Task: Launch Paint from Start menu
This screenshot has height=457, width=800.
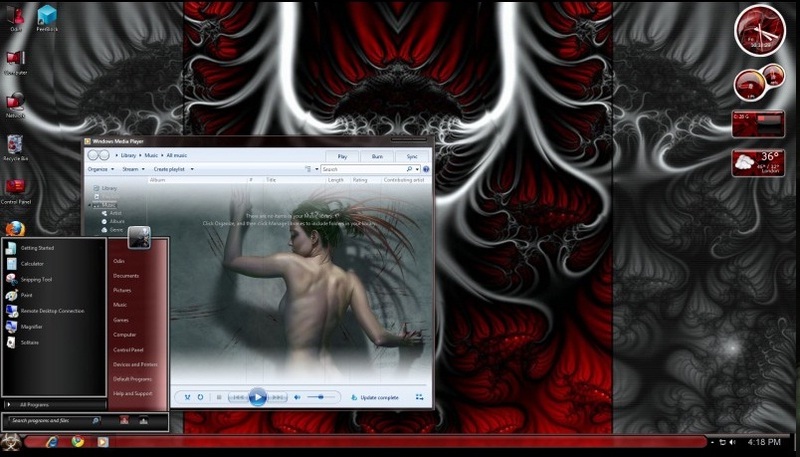Action: 54,295
